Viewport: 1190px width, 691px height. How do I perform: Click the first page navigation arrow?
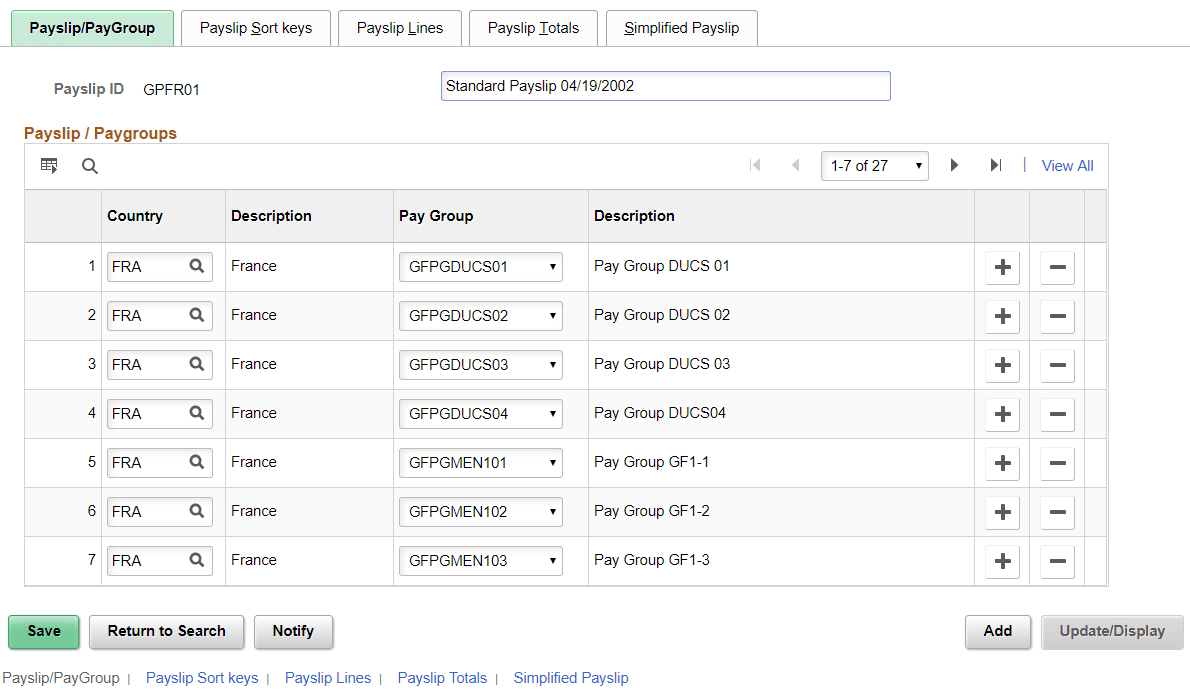[755, 165]
